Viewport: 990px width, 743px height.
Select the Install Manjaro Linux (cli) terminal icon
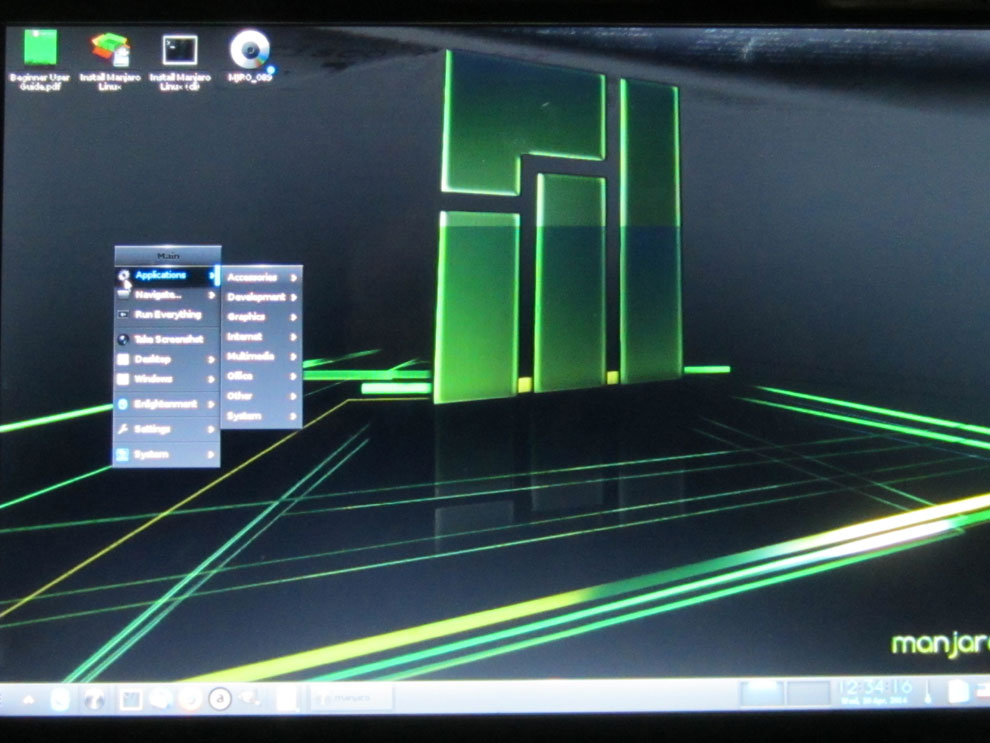(180, 62)
